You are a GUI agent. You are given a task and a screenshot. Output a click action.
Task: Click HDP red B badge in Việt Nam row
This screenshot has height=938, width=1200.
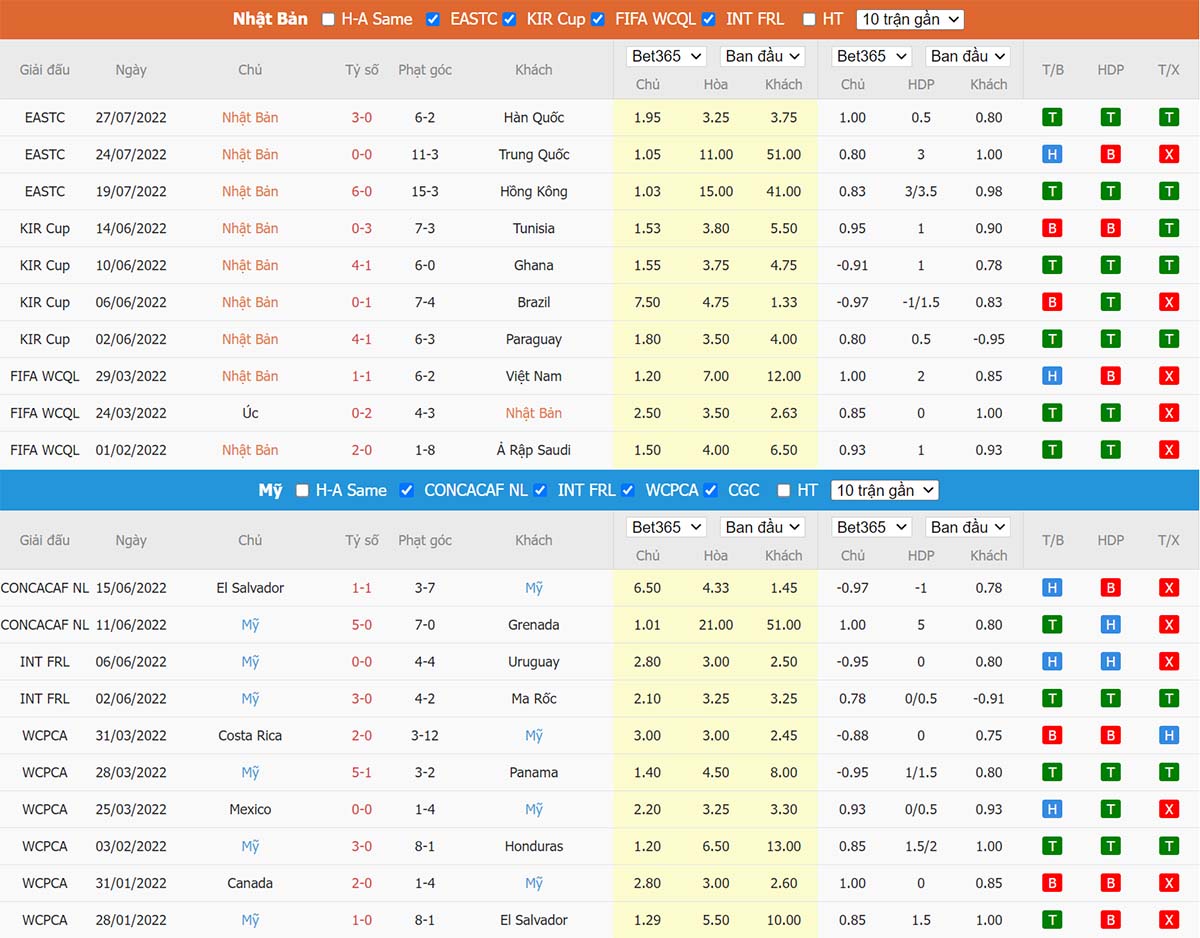1110,376
